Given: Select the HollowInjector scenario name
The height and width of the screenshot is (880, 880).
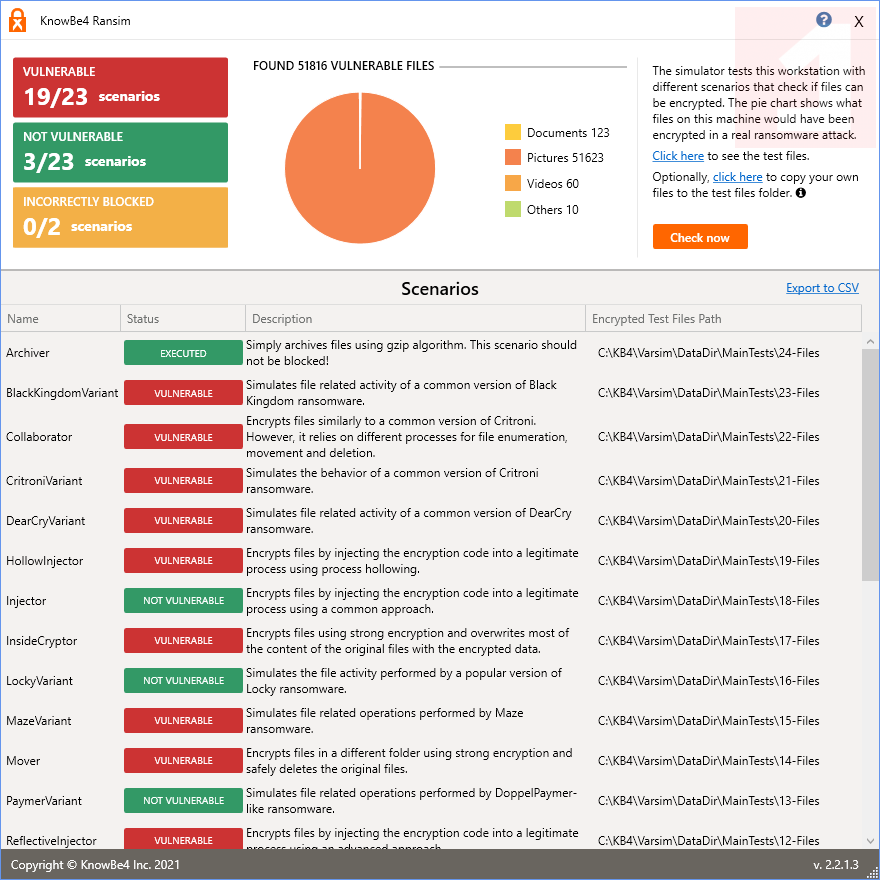Looking at the screenshot, I should coord(44,561).
